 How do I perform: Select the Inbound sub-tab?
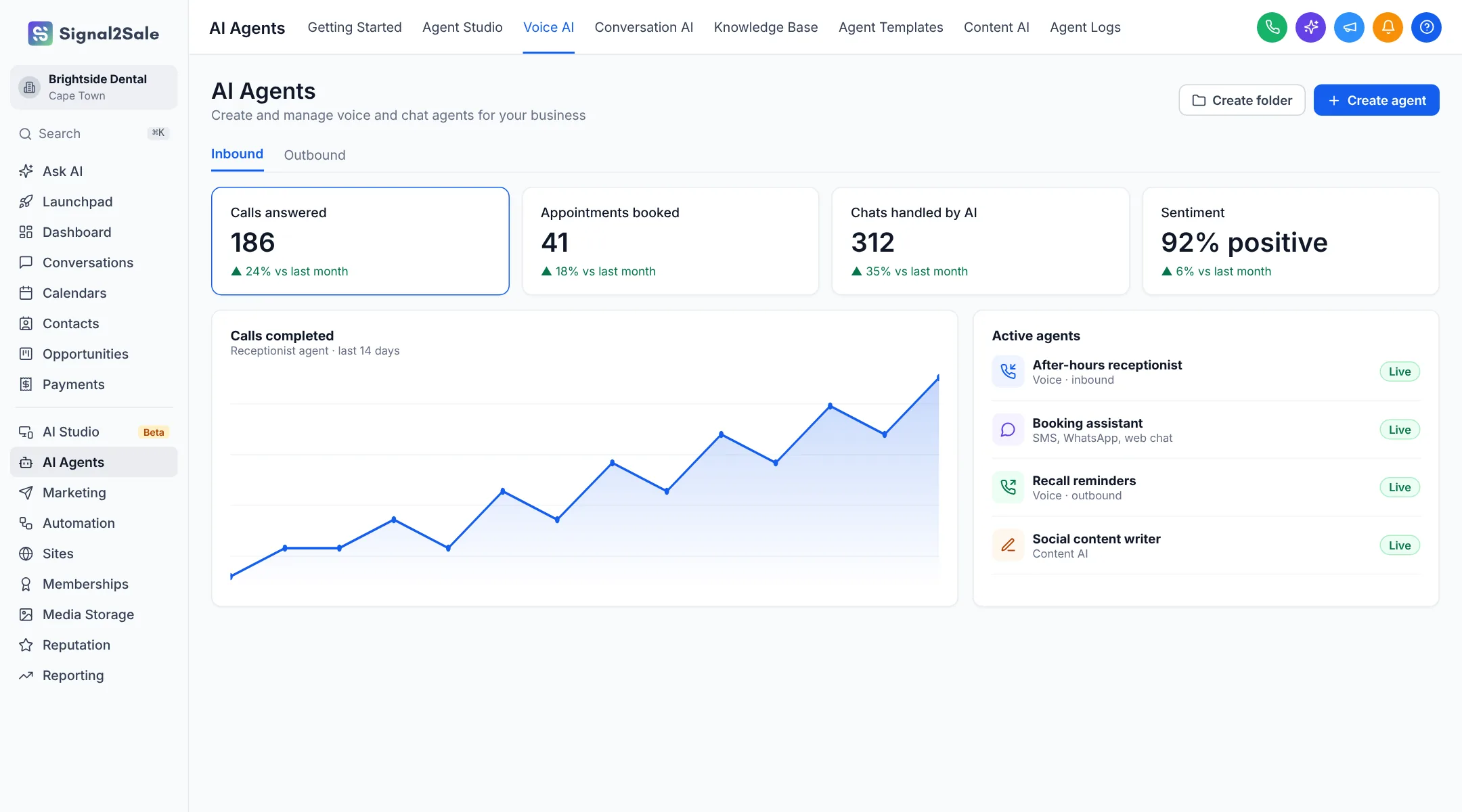pos(237,154)
